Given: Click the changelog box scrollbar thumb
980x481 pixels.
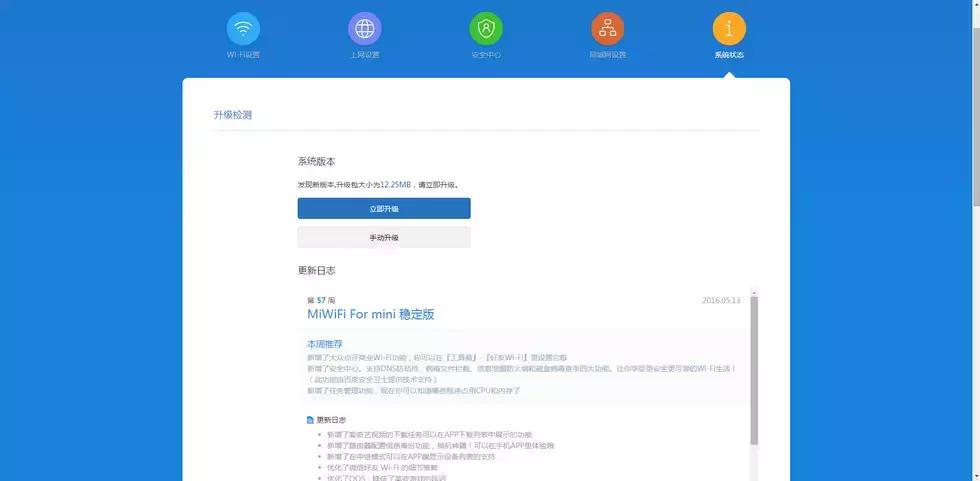Looking at the screenshot, I should tap(754, 371).
